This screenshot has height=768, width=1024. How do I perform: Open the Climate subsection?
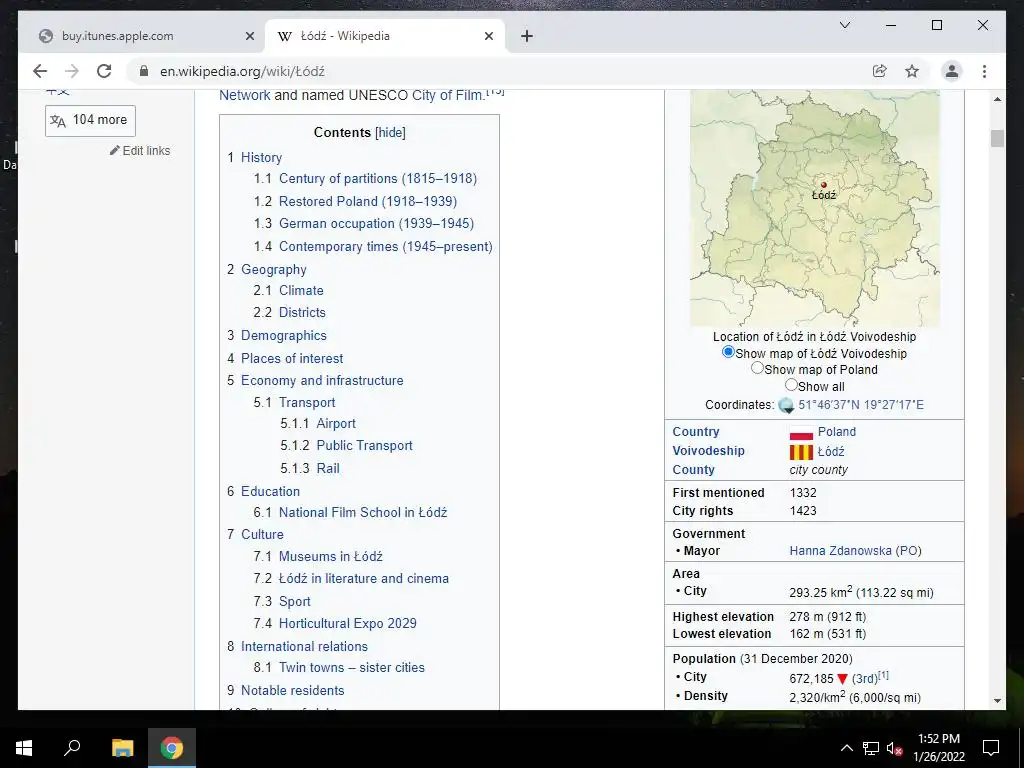(x=301, y=291)
